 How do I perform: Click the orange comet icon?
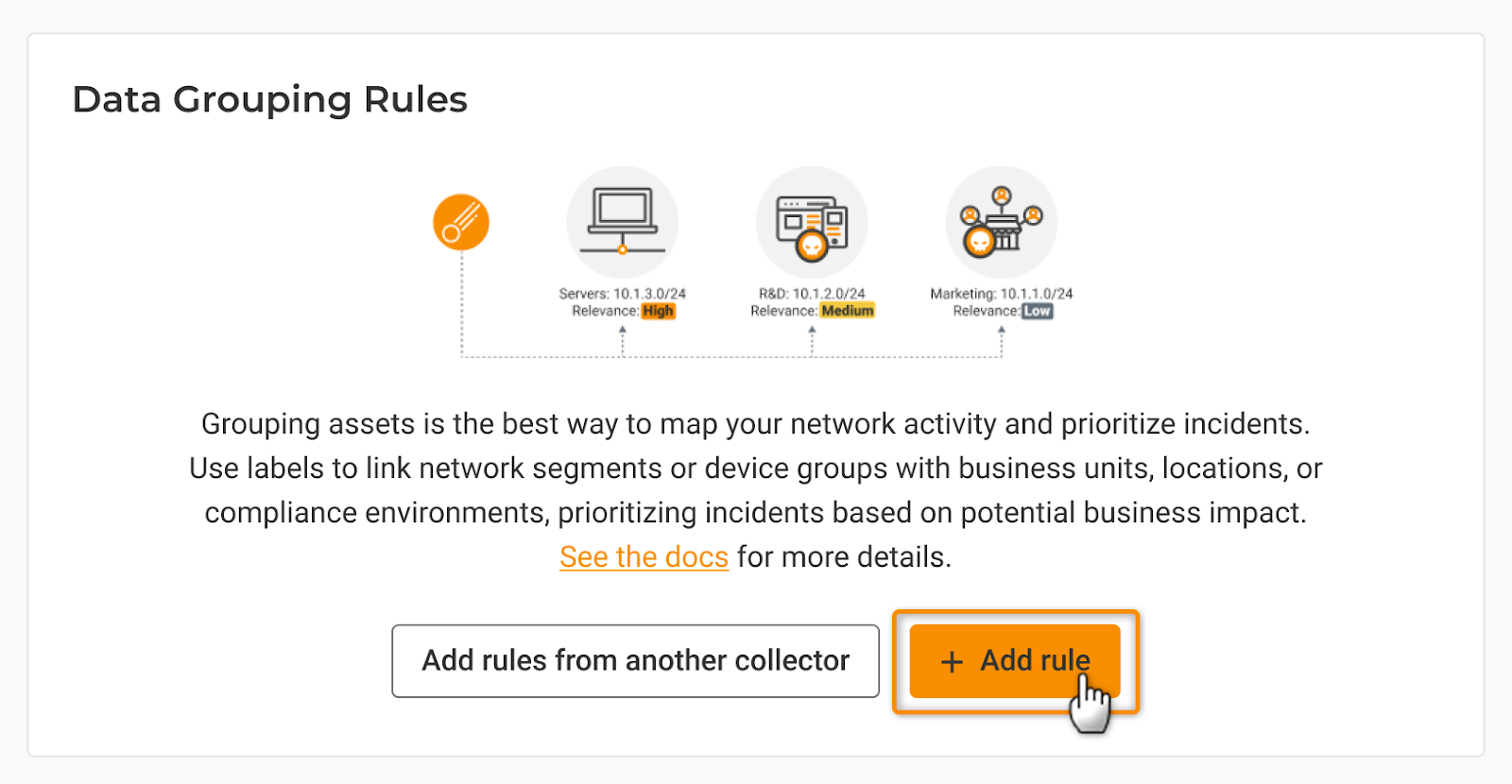coord(461,222)
